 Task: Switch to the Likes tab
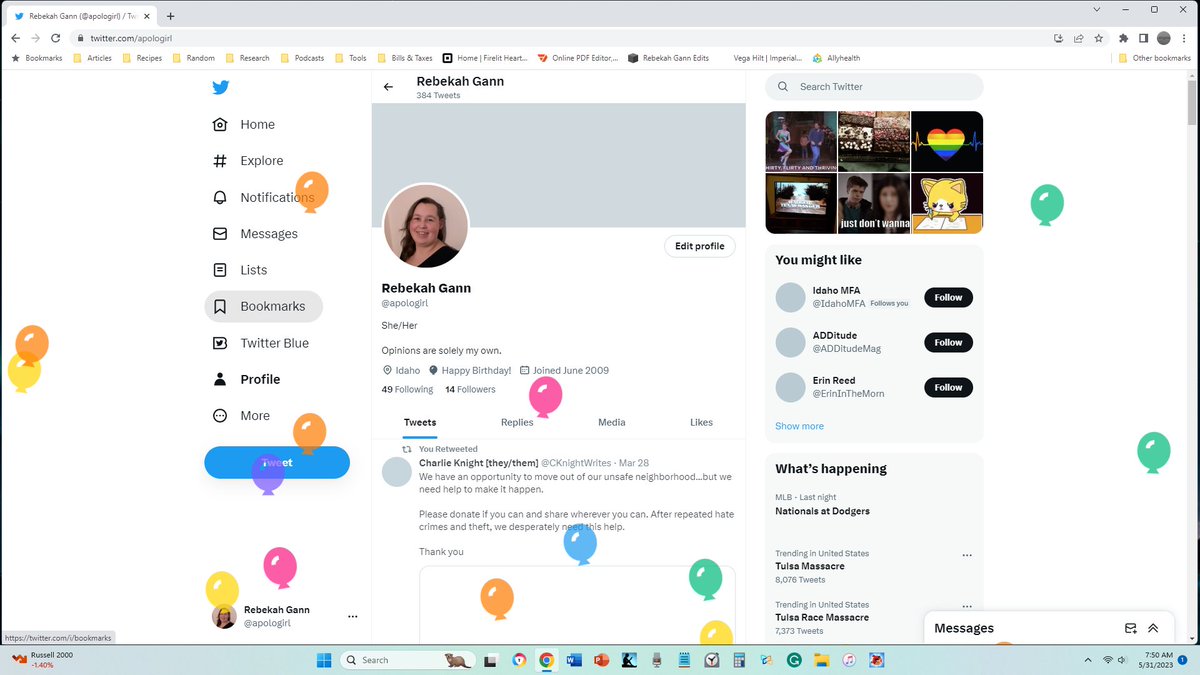[x=702, y=422]
